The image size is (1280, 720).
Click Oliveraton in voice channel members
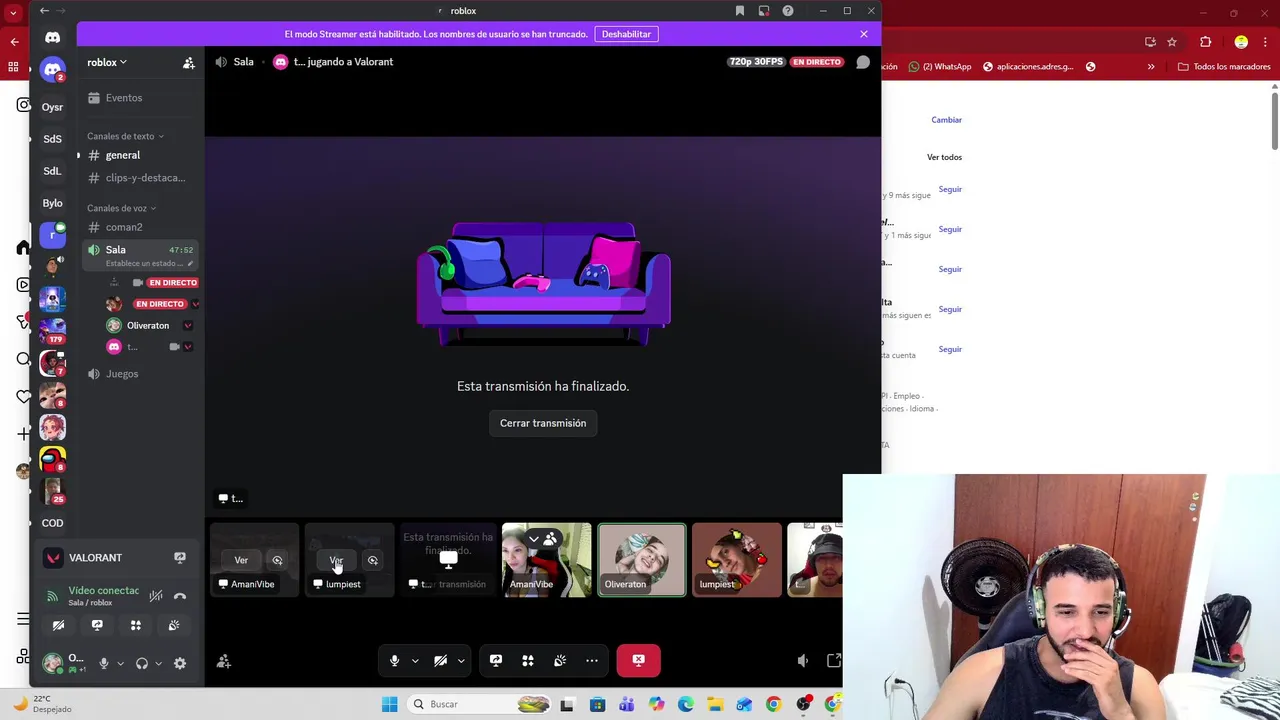(147, 325)
